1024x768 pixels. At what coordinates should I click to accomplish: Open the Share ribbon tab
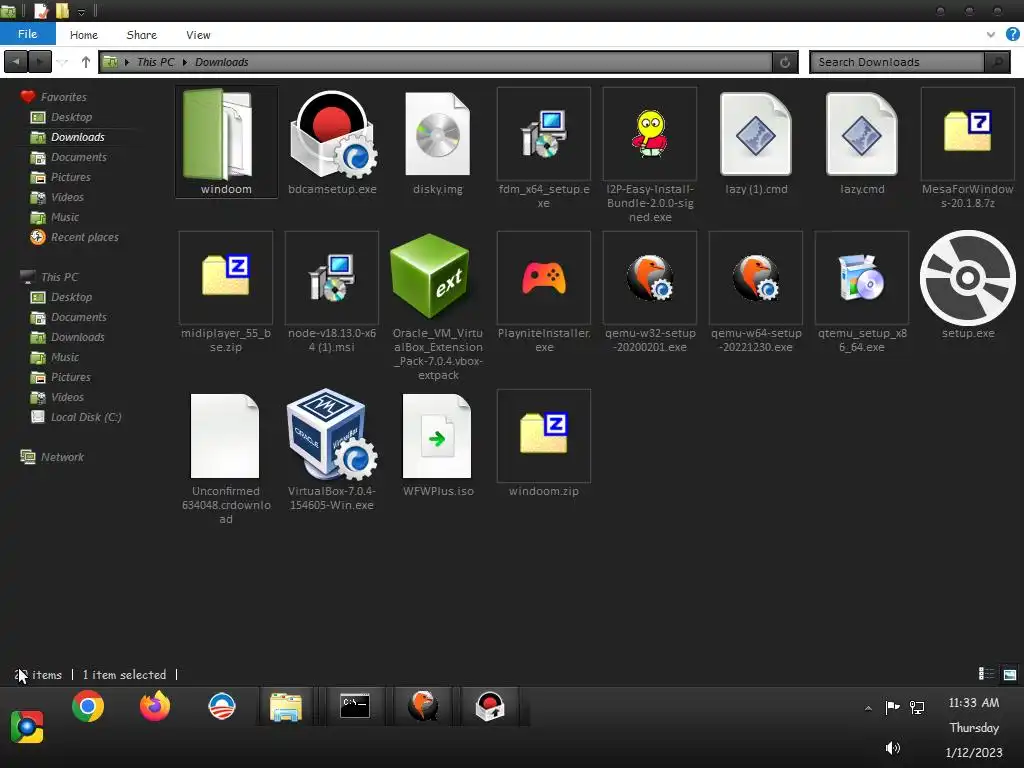[x=141, y=35]
